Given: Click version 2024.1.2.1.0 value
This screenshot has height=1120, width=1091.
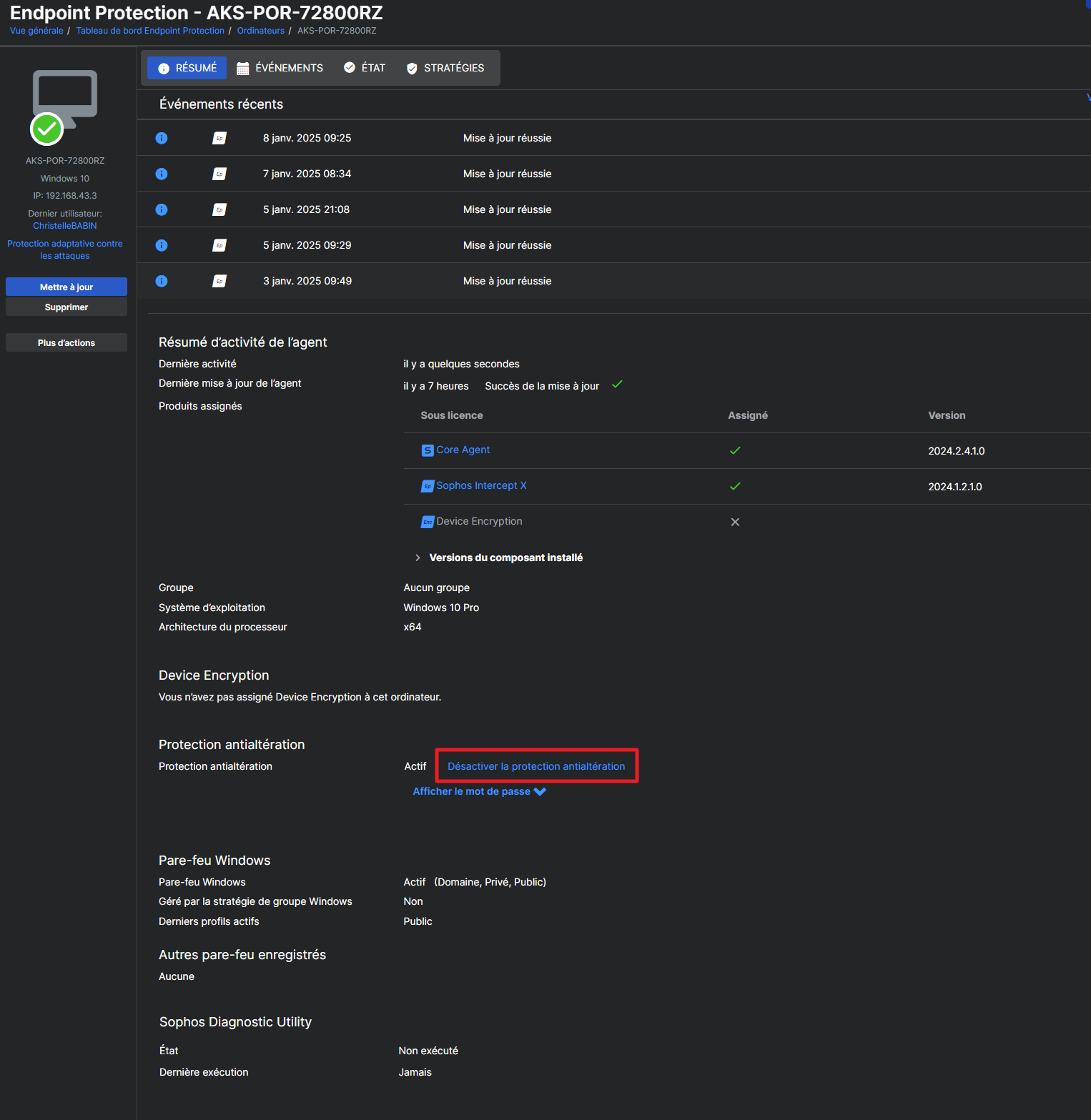Looking at the screenshot, I should pos(955,487).
